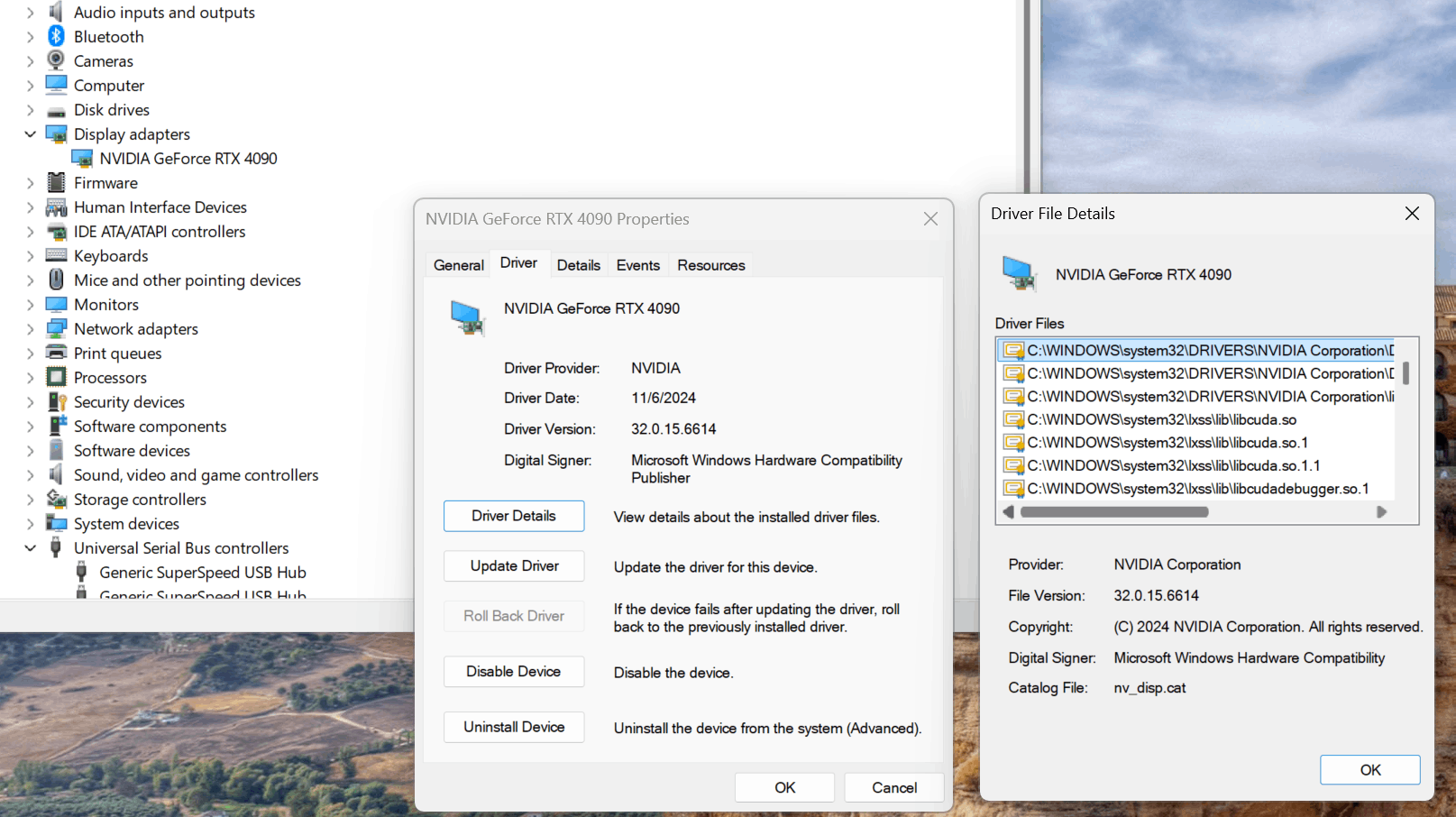Click left scroll arrow in Driver Files list
The width and height of the screenshot is (1456, 817).
(x=1009, y=512)
